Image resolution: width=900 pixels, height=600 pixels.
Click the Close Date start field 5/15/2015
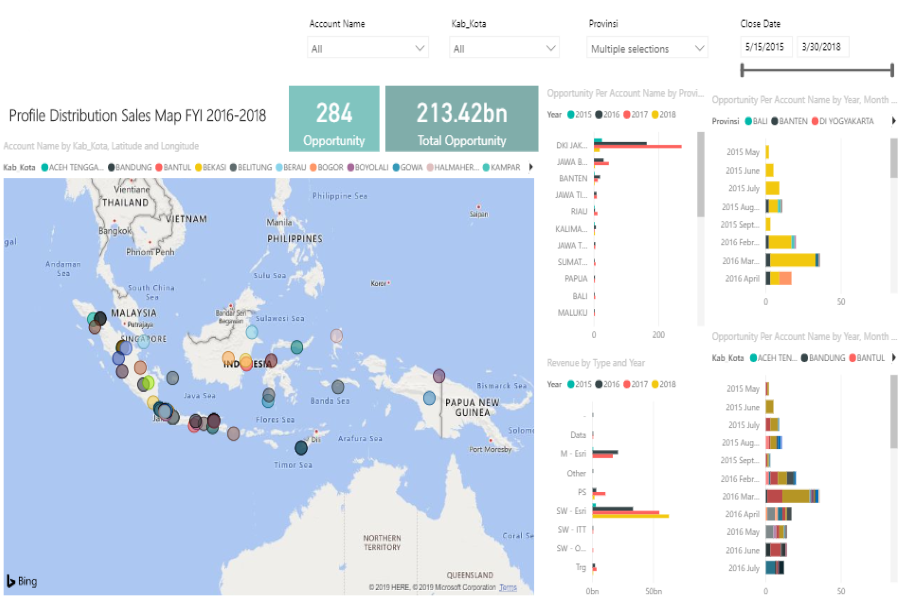tap(767, 48)
